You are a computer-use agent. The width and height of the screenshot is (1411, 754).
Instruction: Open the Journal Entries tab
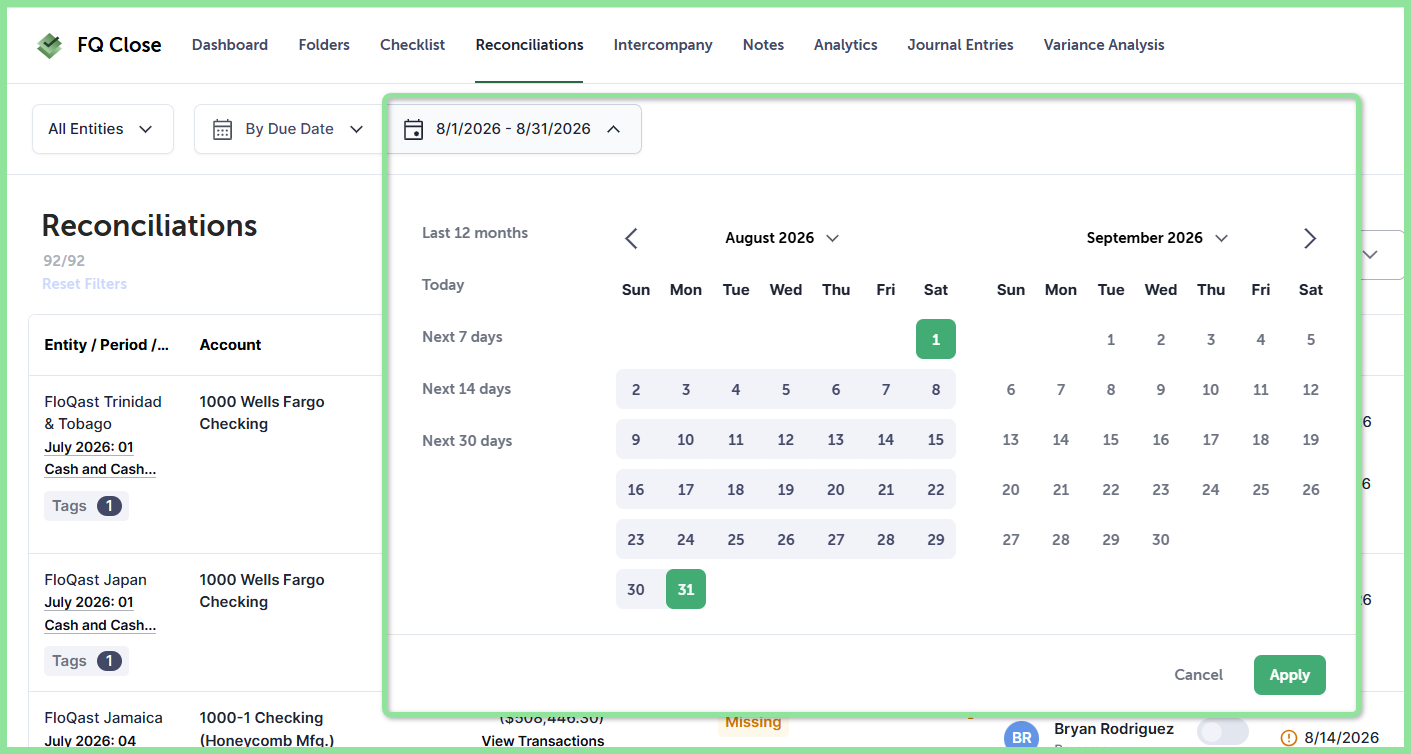pos(961,45)
